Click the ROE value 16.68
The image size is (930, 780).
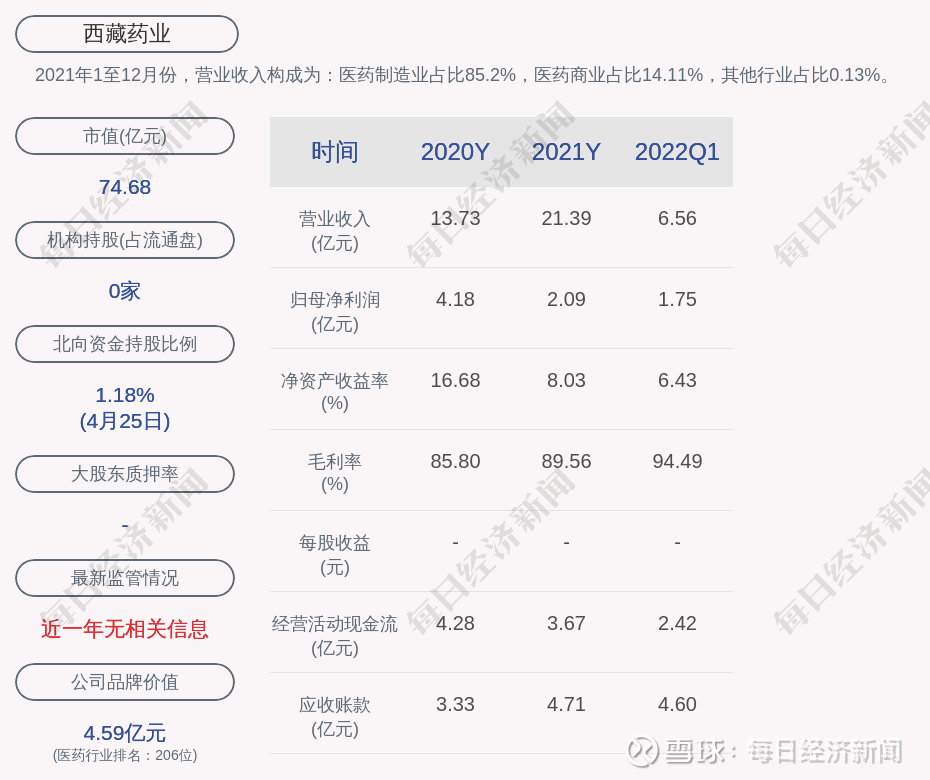click(x=455, y=380)
